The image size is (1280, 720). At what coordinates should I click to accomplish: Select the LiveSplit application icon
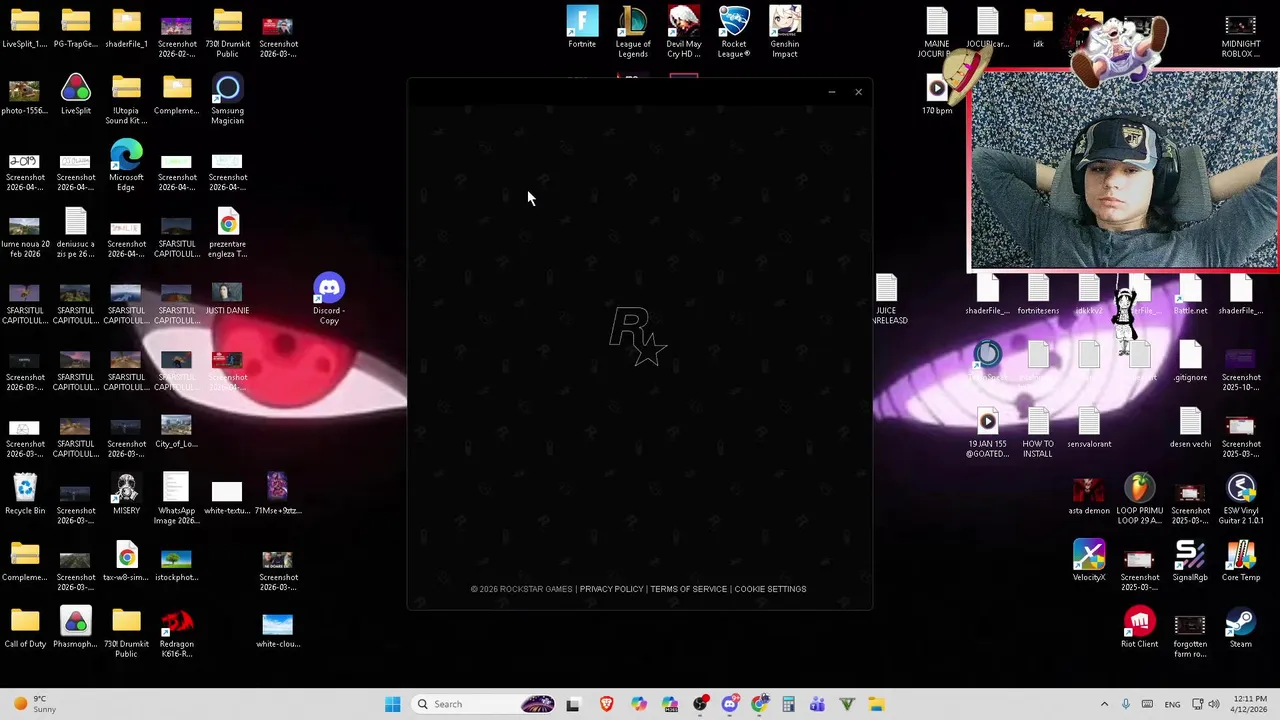76,95
